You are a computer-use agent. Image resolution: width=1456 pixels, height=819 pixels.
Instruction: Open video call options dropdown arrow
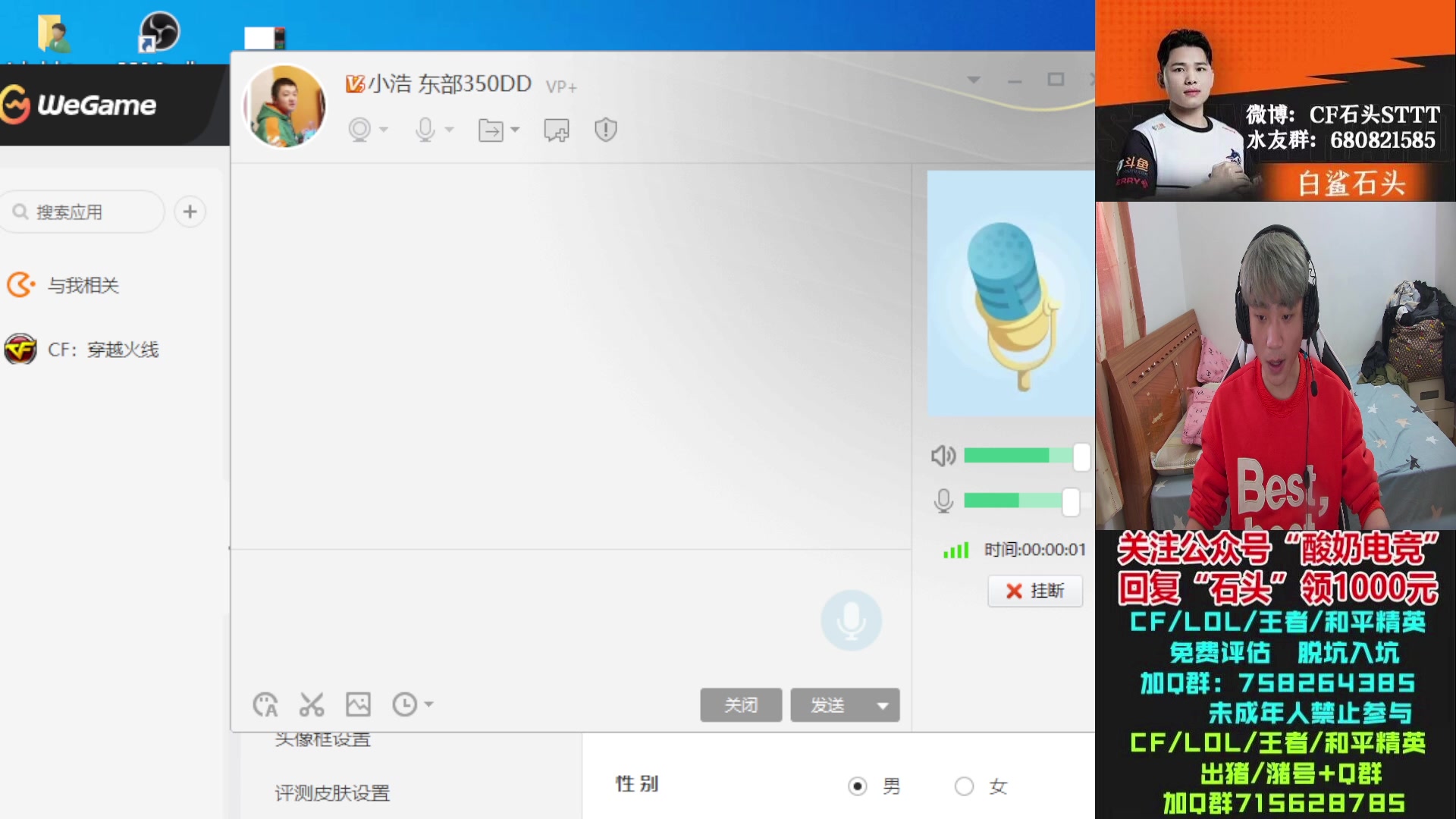[x=384, y=130]
